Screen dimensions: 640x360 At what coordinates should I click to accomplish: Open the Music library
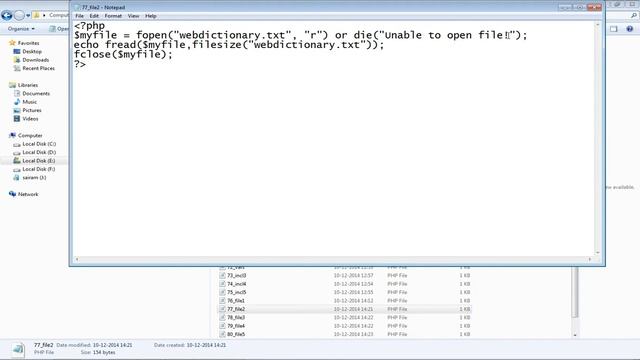[x=29, y=102]
